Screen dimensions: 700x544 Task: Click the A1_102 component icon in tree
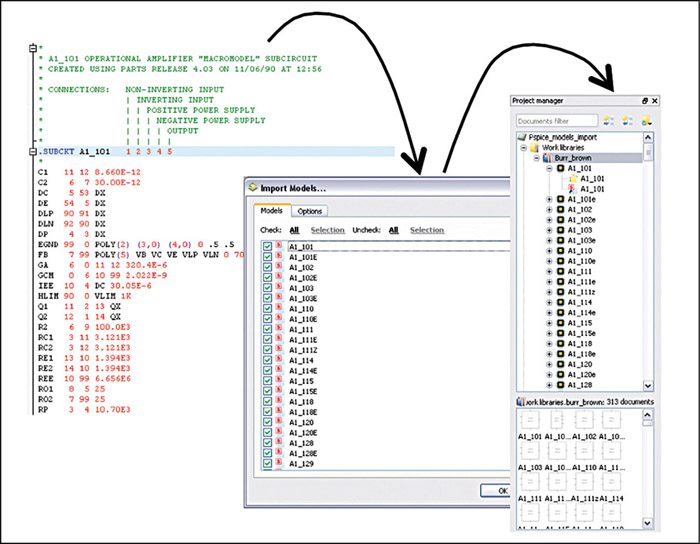[561, 210]
